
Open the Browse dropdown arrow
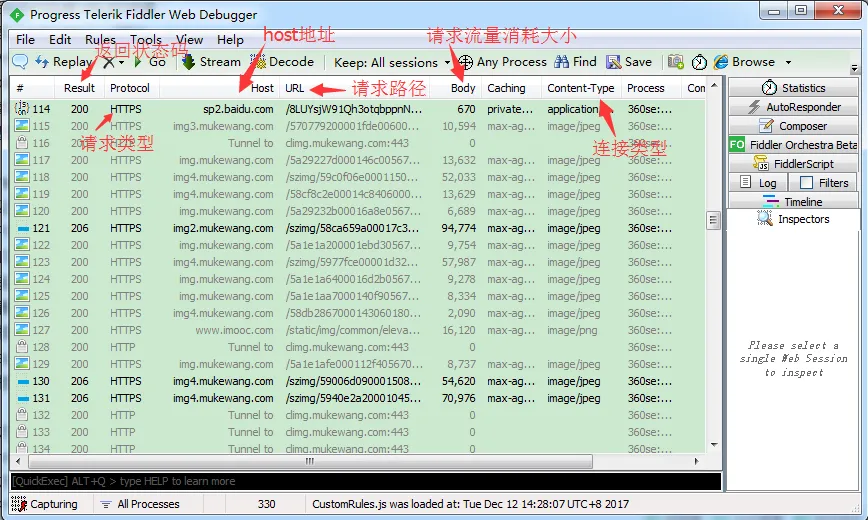[788, 62]
